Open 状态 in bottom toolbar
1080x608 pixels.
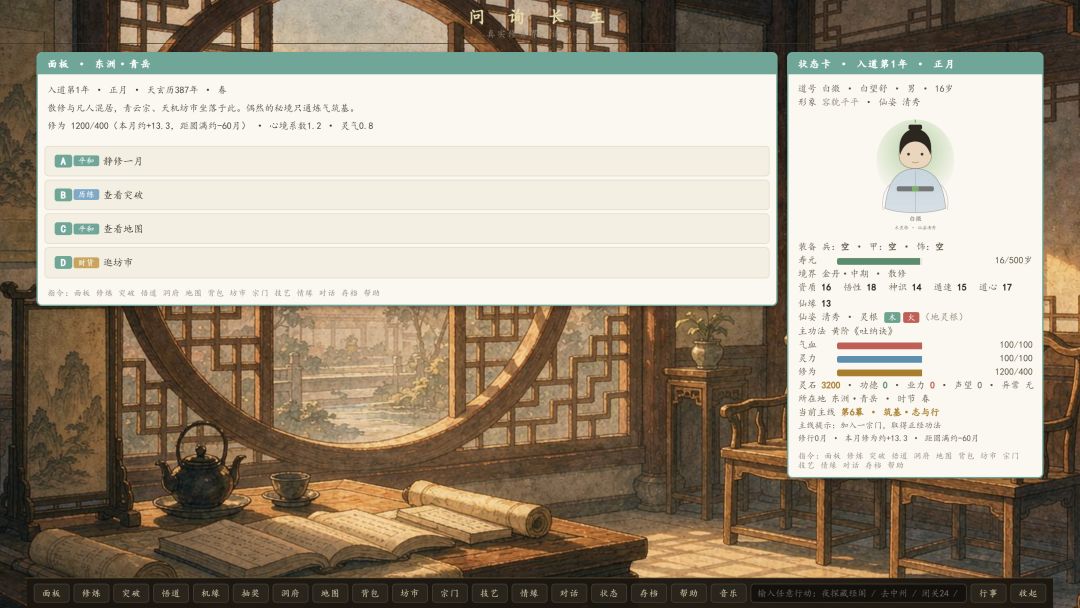(x=609, y=593)
